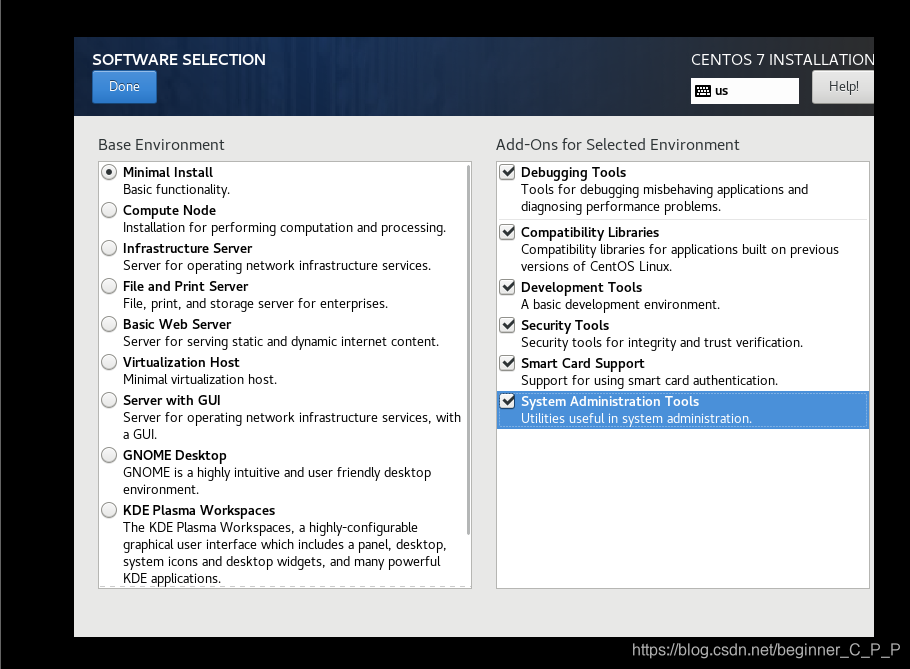The width and height of the screenshot is (910, 669).
Task: Click the Base Environment list scrollbar
Action: [x=468, y=350]
